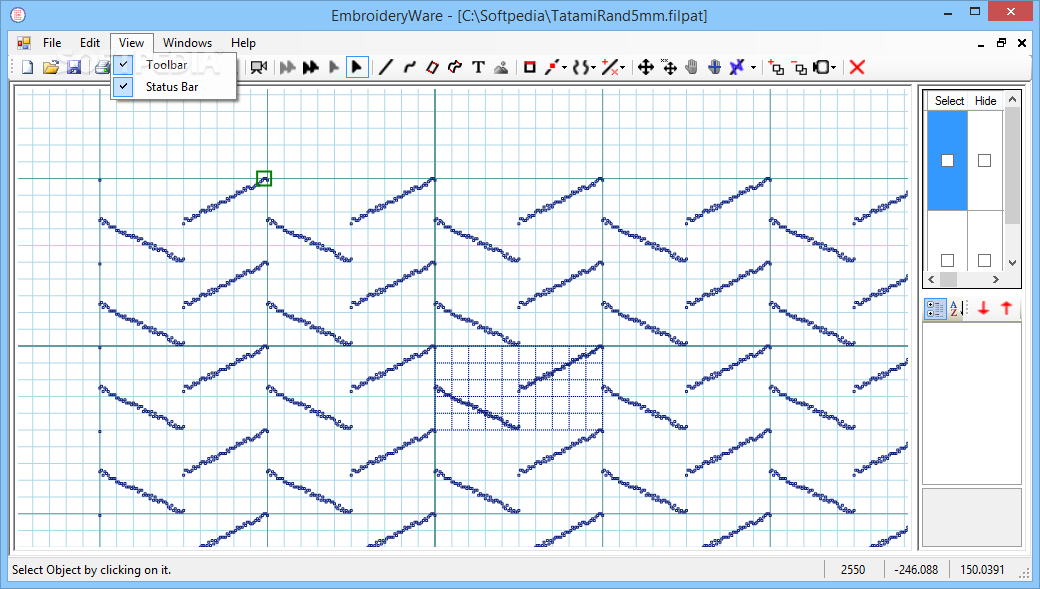Viewport: 1040px width, 589px height.
Task: Click the add object (plus squares) icon
Action: (x=775, y=67)
